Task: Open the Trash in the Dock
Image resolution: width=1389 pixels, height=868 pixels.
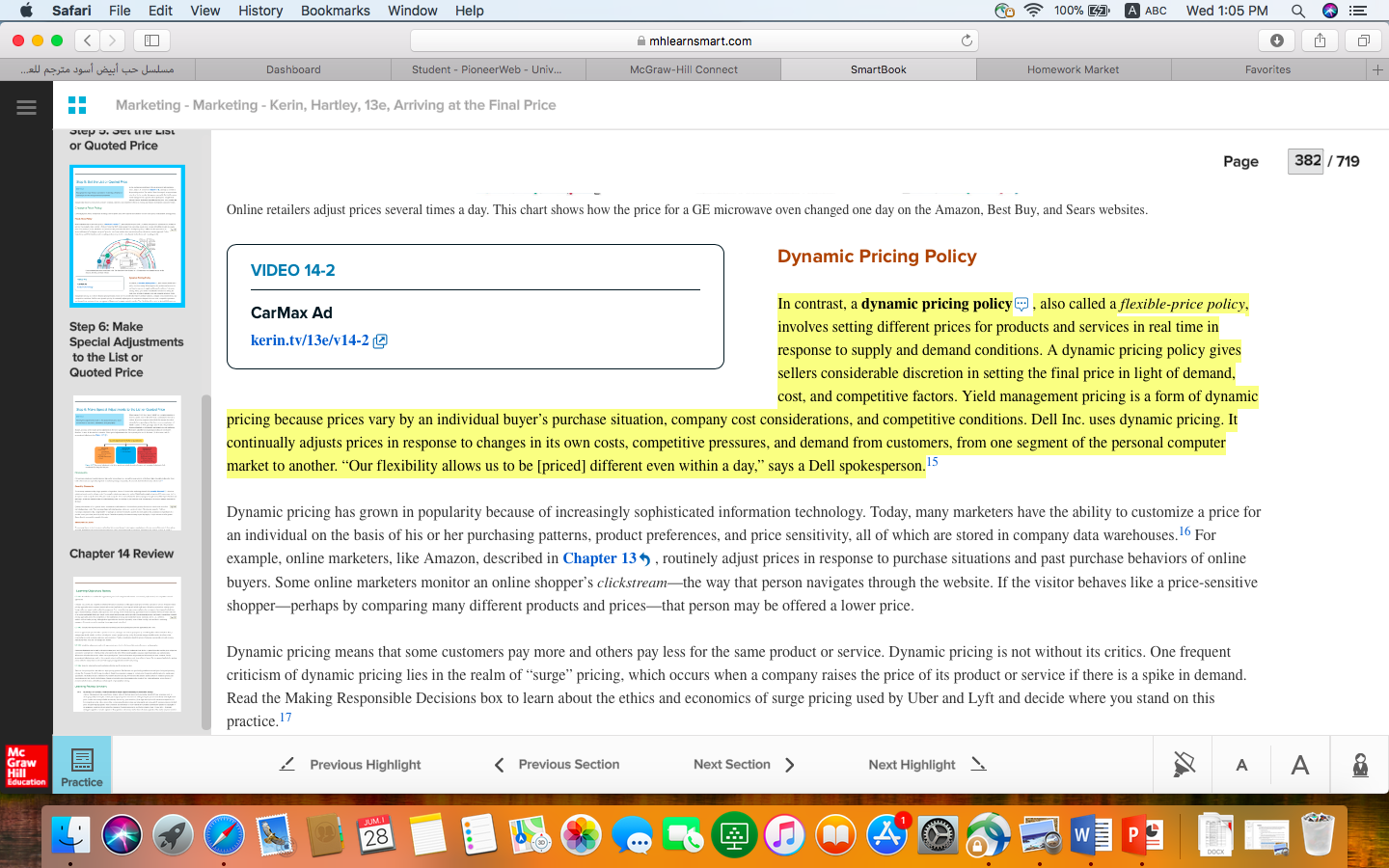Action: pos(1318,835)
